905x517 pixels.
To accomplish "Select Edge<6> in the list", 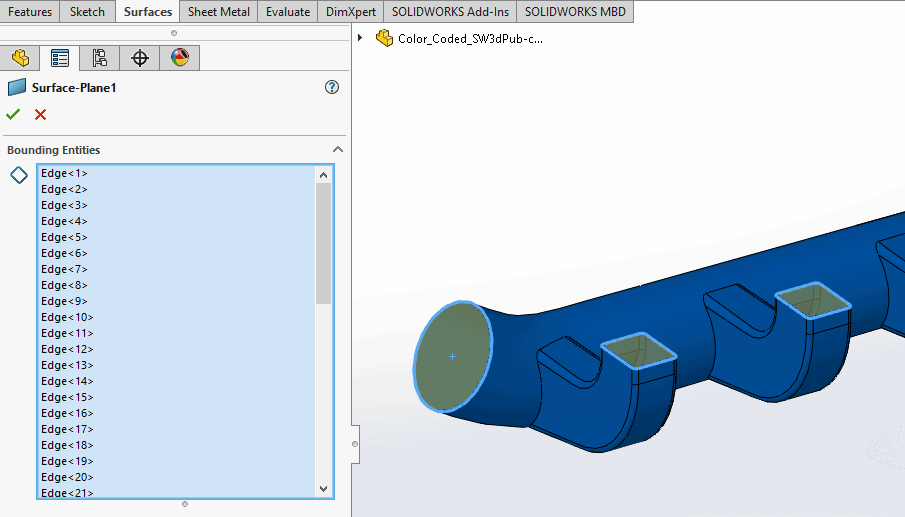I will pyautogui.click(x=177, y=253).
